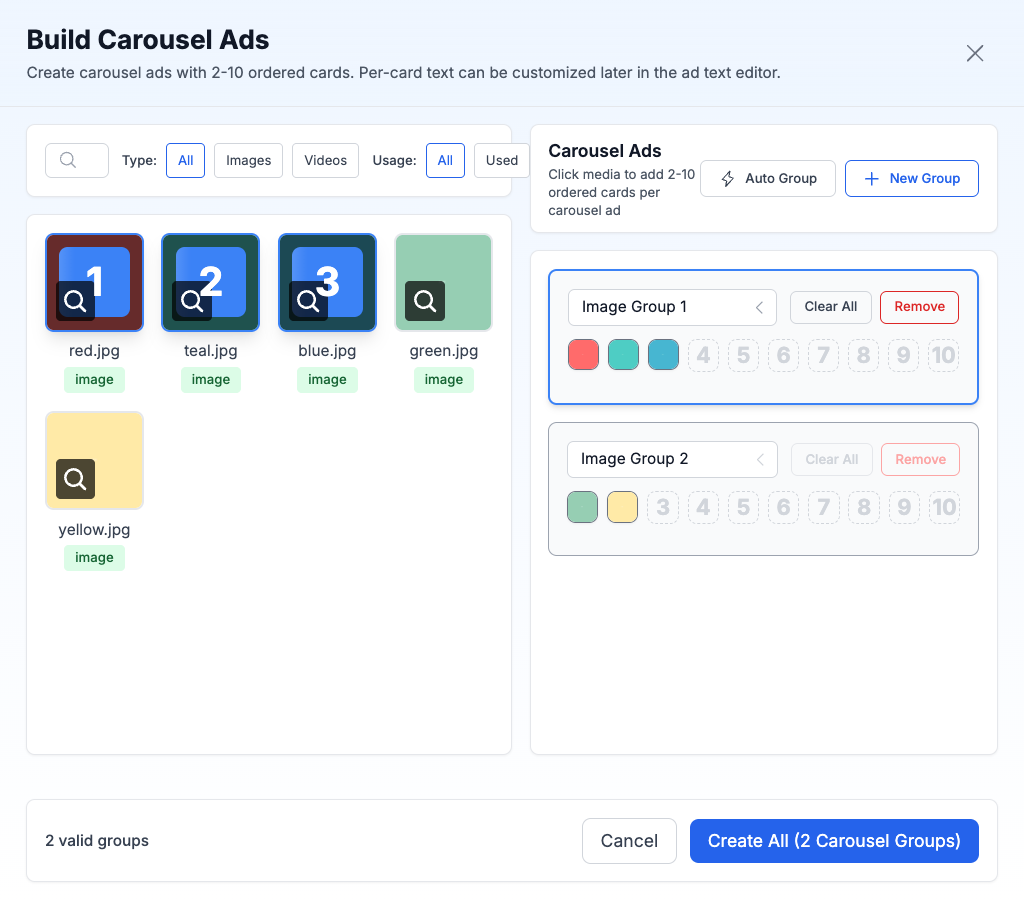The image size is (1024, 900).
Task: Click the red swatch in Image Group 1
Action: tap(583, 355)
